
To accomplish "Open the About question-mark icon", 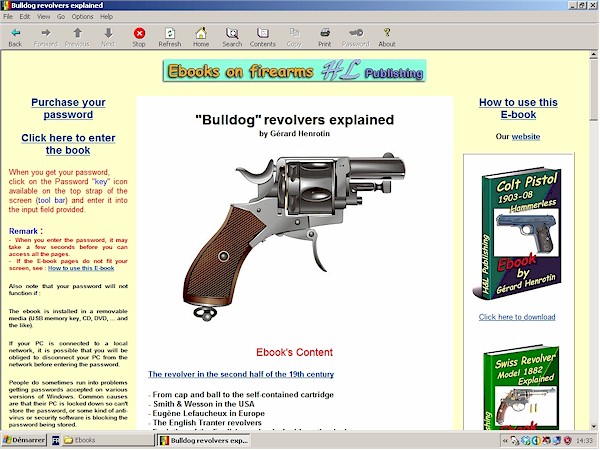I will click(387, 37).
